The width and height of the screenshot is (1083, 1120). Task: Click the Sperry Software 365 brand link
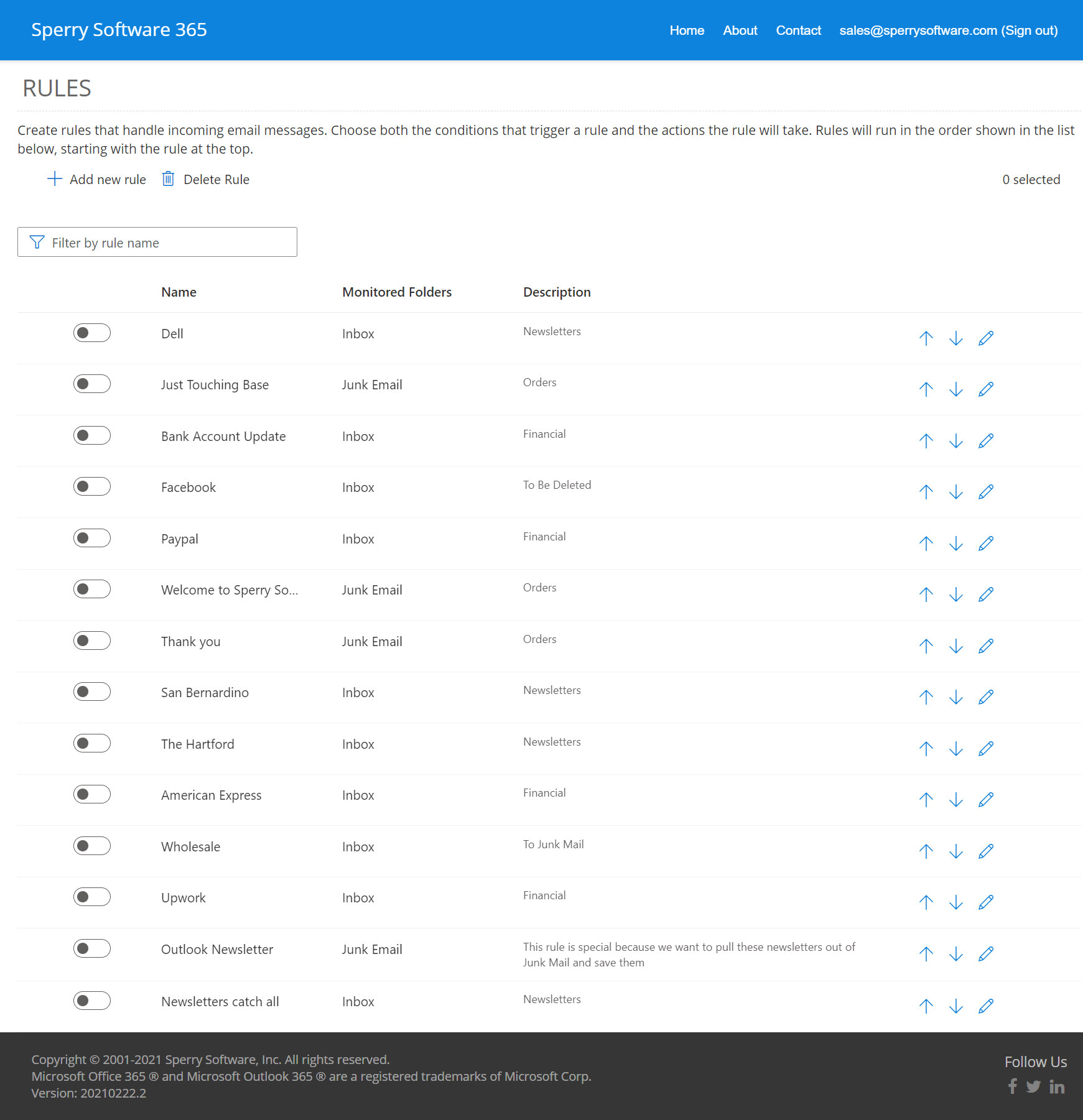119,30
